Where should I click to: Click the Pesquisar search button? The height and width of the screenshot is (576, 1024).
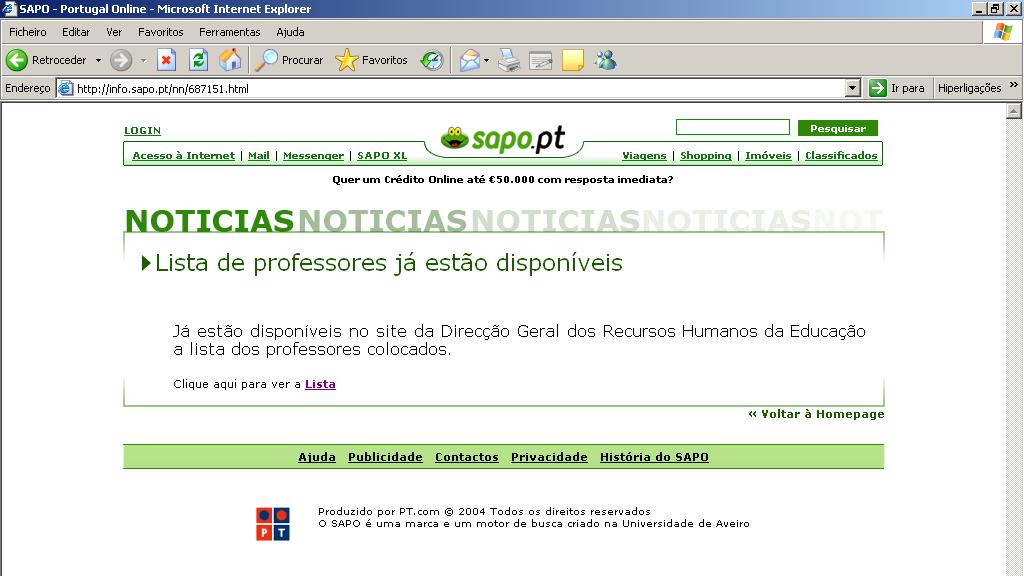pos(838,128)
